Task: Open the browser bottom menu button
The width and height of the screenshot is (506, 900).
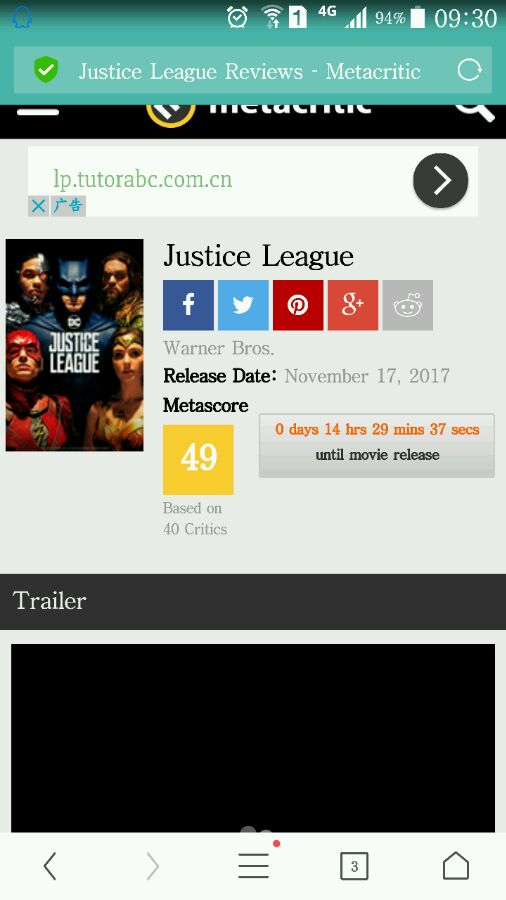Action: pos(254,866)
